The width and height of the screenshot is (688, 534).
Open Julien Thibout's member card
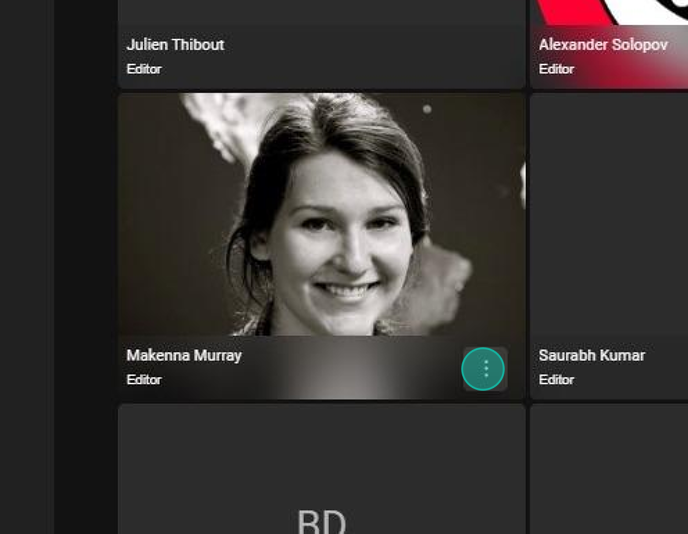click(322, 44)
